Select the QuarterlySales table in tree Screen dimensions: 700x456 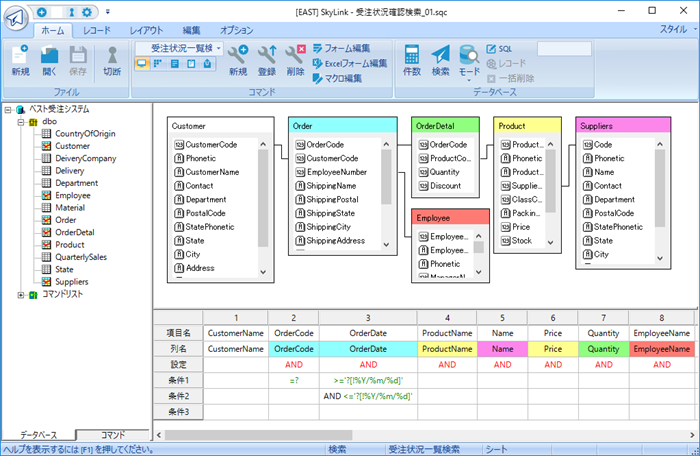[81, 257]
